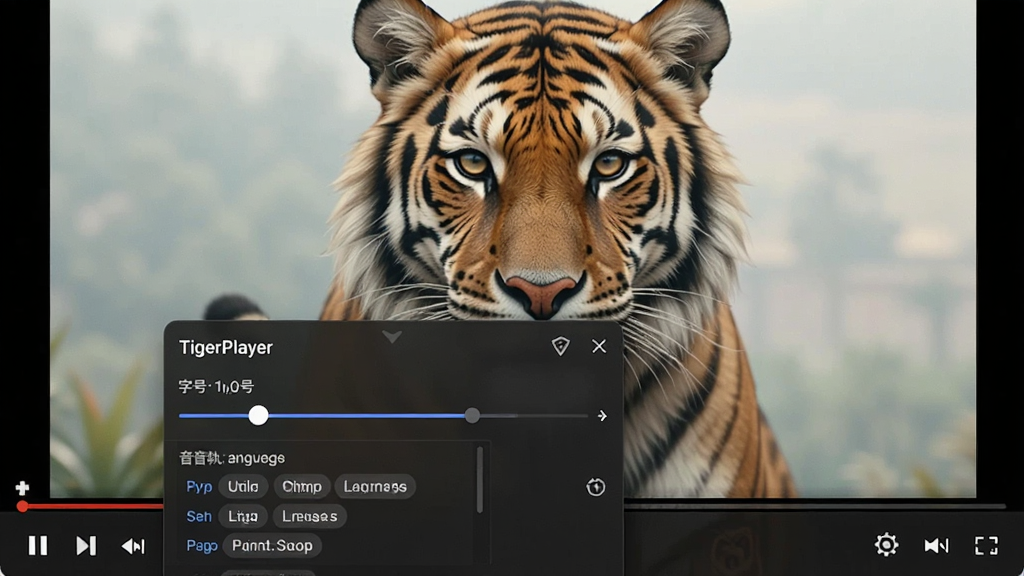
Task: Click the plus icon above the progress bar
Action: click(x=22, y=488)
